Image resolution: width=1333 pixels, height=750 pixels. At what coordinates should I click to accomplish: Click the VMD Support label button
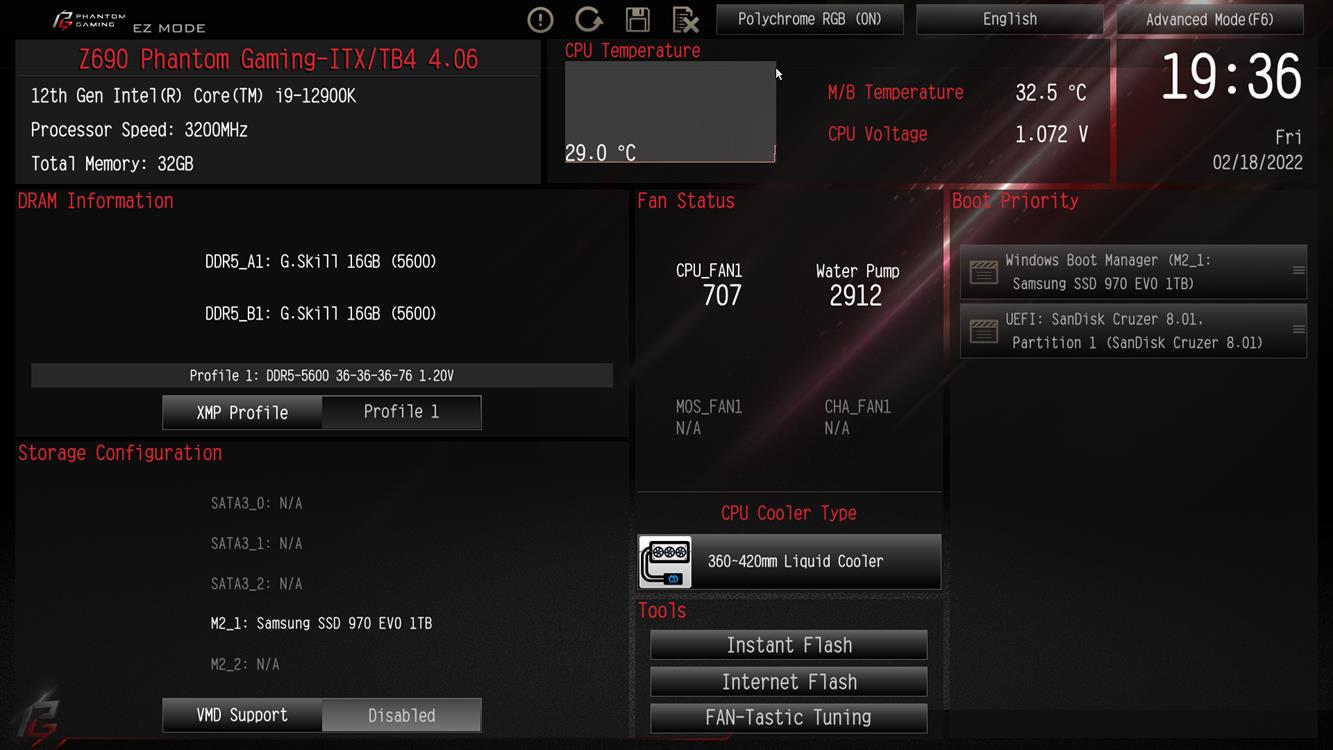[242, 716]
